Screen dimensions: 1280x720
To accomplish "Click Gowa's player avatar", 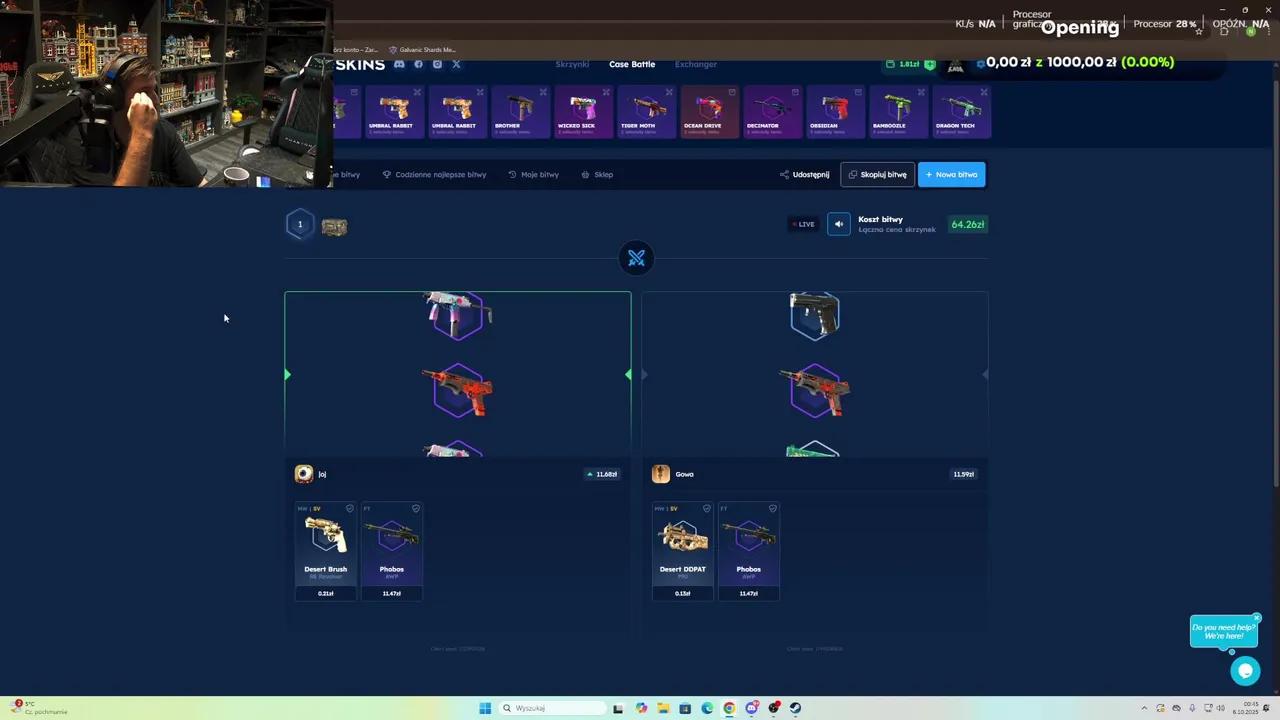I will [661, 474].
